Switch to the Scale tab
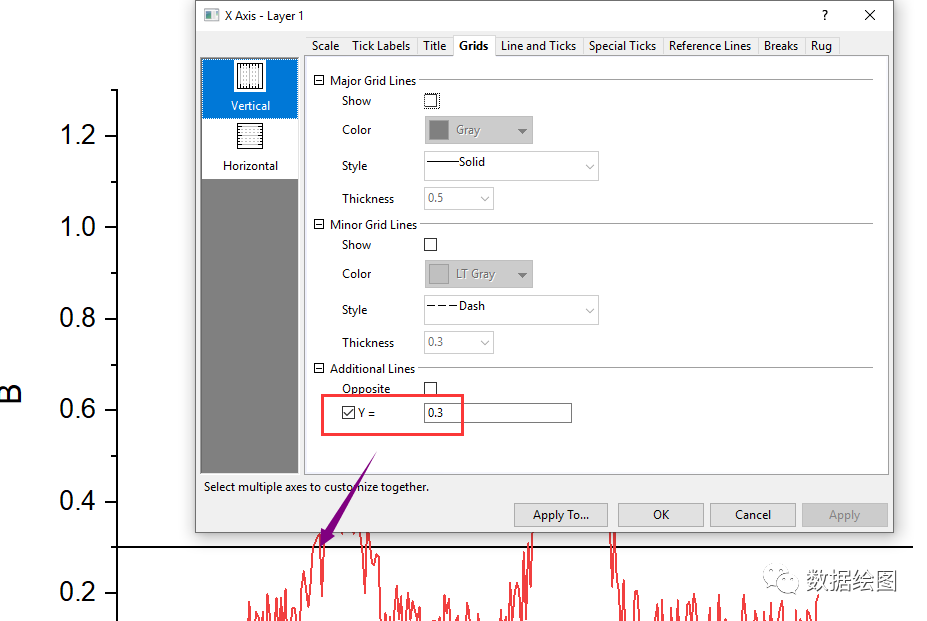The image size is (927, 621). [325, 46]
